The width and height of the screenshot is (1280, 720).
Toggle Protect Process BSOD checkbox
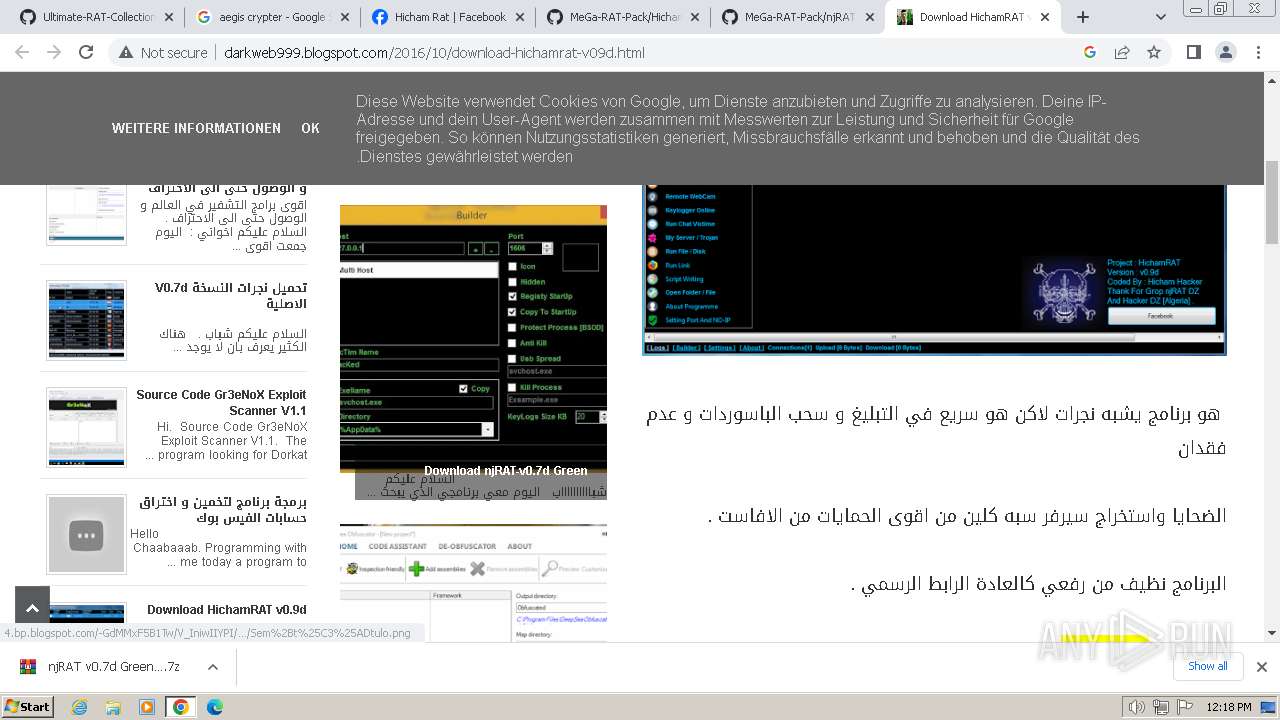(x=513, y=327)
